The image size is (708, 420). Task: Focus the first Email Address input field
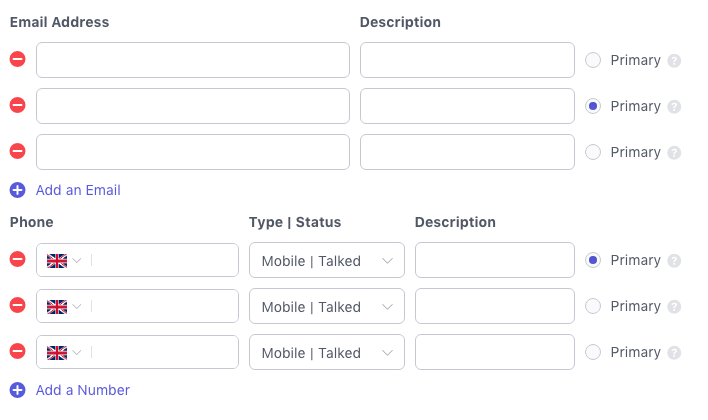(193, 60)
